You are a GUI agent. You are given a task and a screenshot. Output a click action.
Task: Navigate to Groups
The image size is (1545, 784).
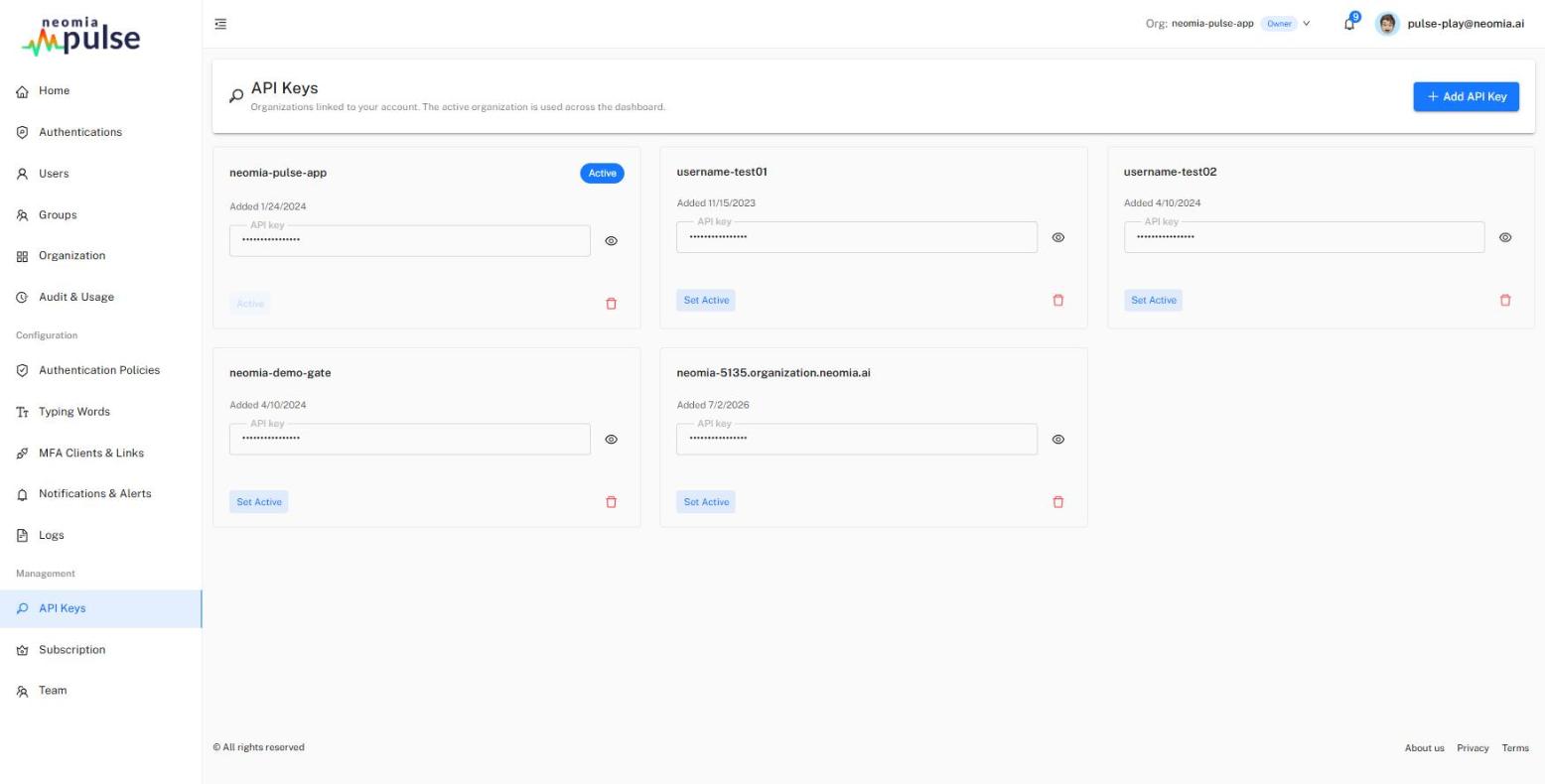click(x=100, y=215)
